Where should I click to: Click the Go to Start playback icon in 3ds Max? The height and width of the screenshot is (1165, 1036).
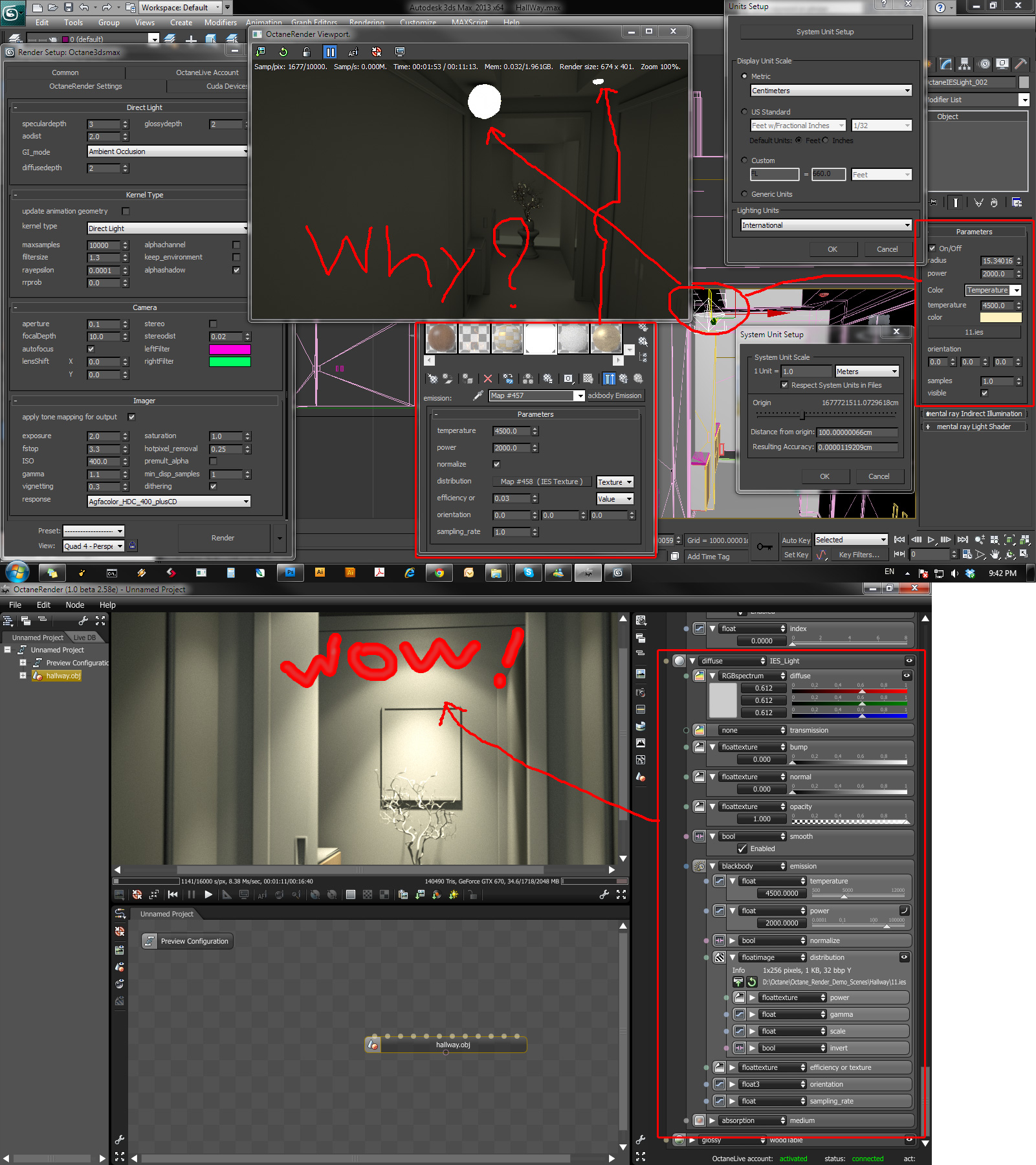tap(899, 539)
